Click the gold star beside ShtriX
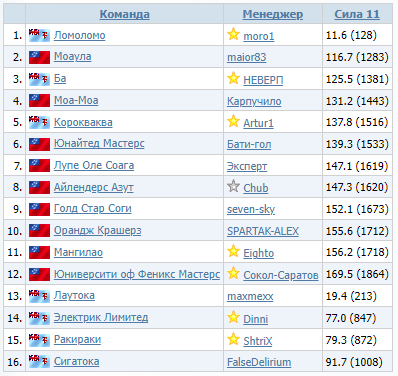This screenshot has width=398, height=376. click(233, 339)
